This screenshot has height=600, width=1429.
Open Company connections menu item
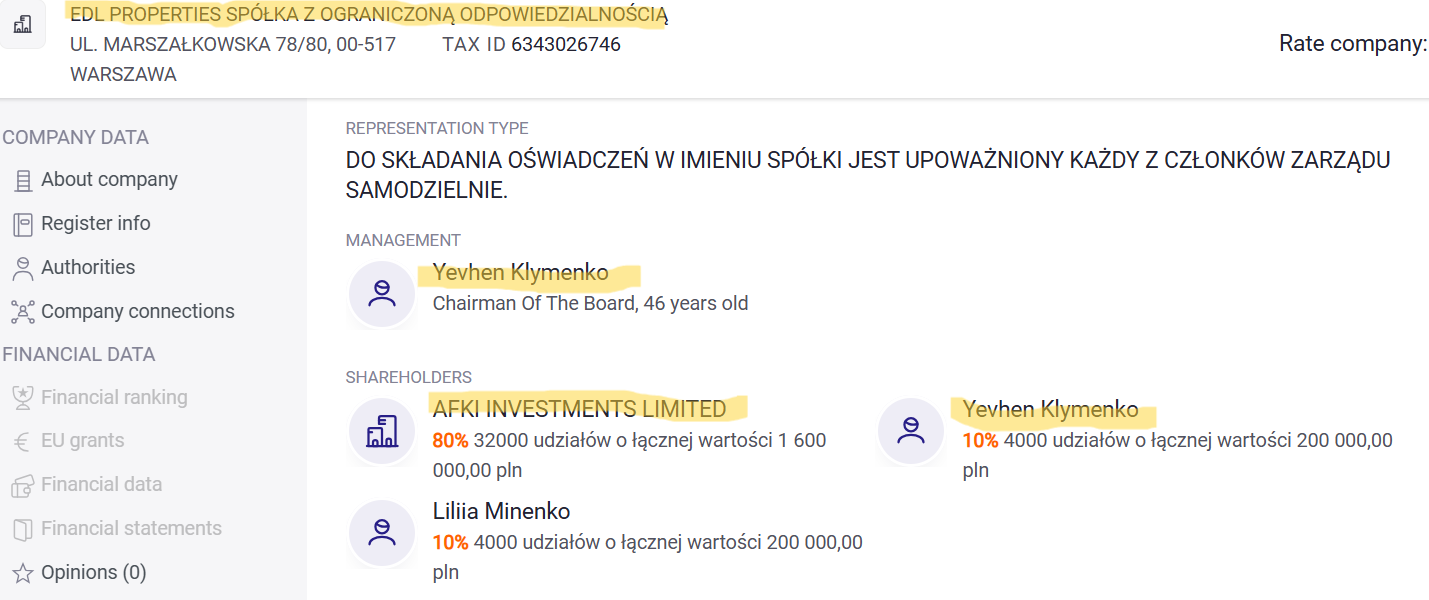pyautogui.click(x=137, y=312)
